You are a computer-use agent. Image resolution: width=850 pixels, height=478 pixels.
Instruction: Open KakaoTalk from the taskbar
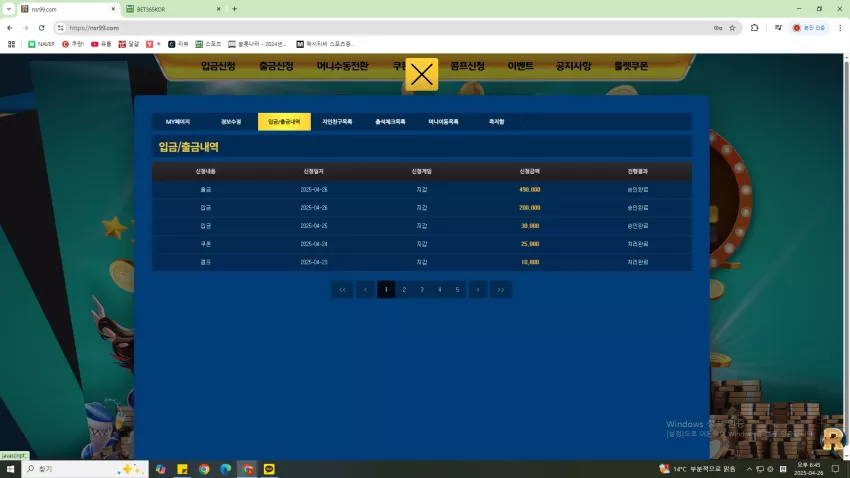[x=269, y=469]
